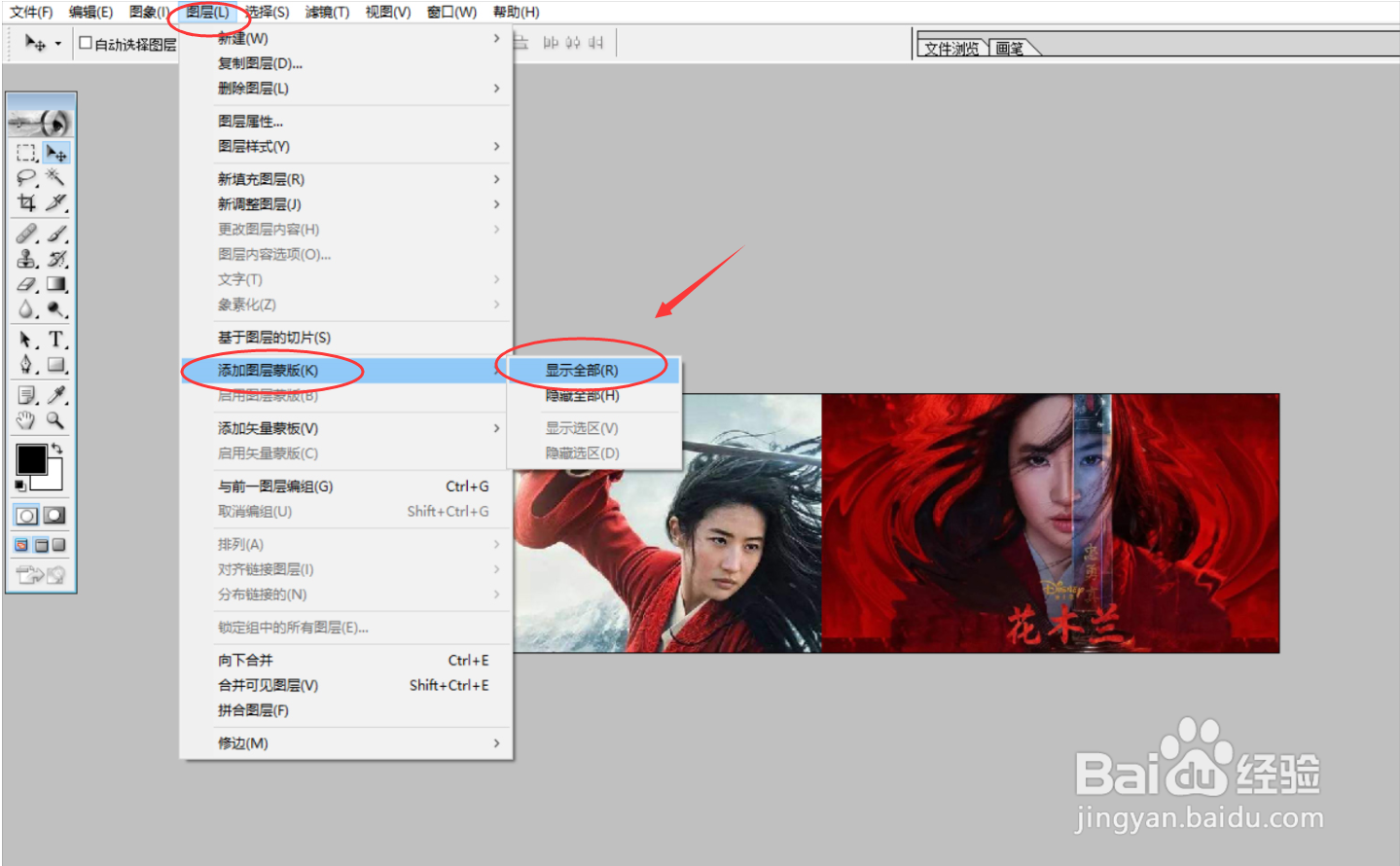Select 添加图层蒙版(K) menu entry

pyautogui.click(x=345, y=371)
